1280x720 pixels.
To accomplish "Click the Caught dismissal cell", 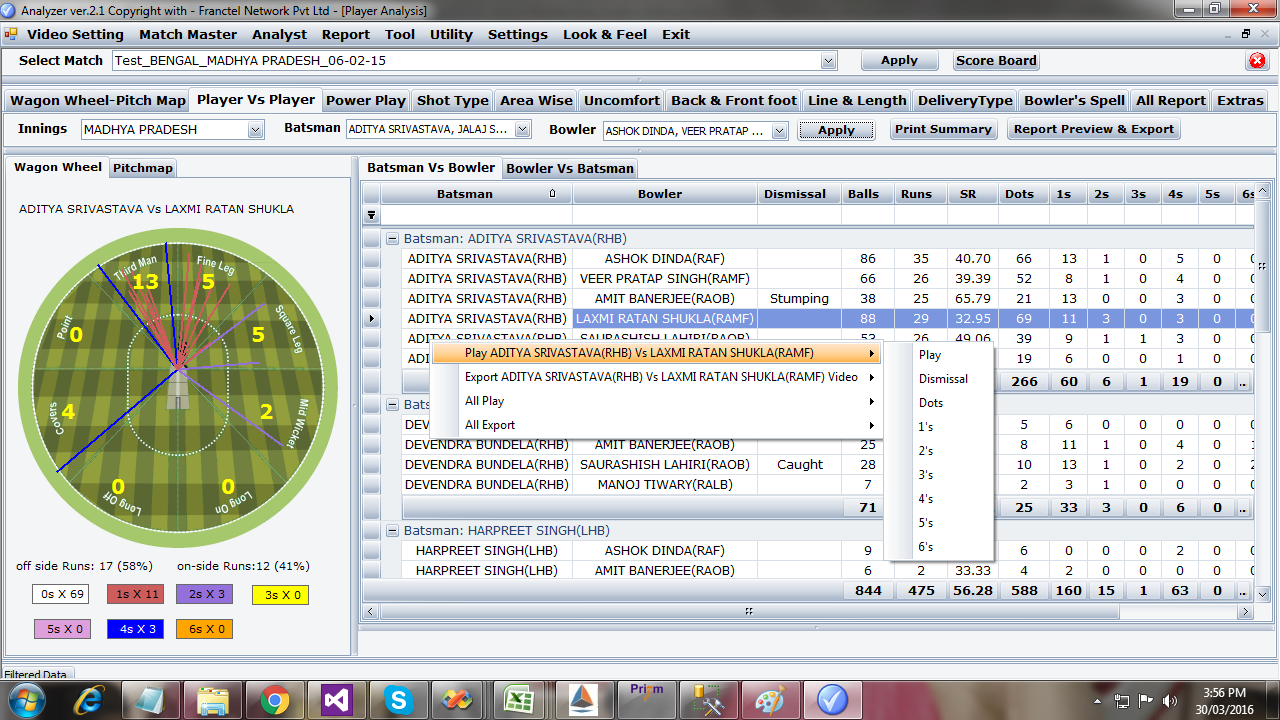I will 799,465.
